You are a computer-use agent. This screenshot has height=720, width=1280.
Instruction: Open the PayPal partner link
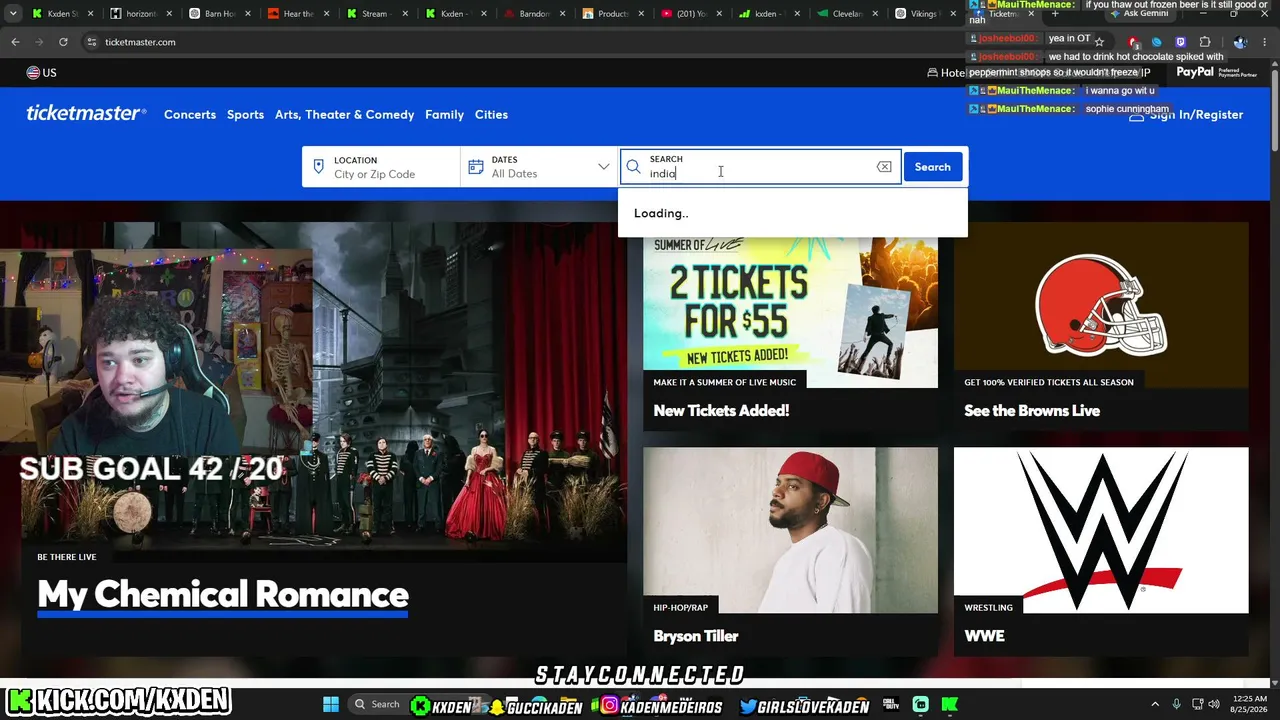coord(1217,72)
